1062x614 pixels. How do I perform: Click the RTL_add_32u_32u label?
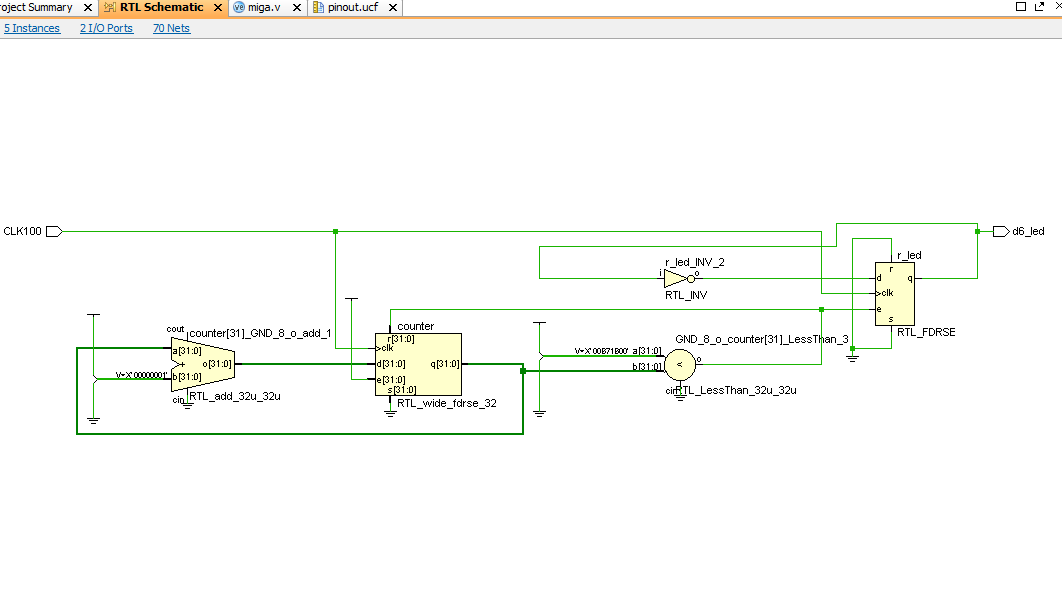[x=235, y=396]
